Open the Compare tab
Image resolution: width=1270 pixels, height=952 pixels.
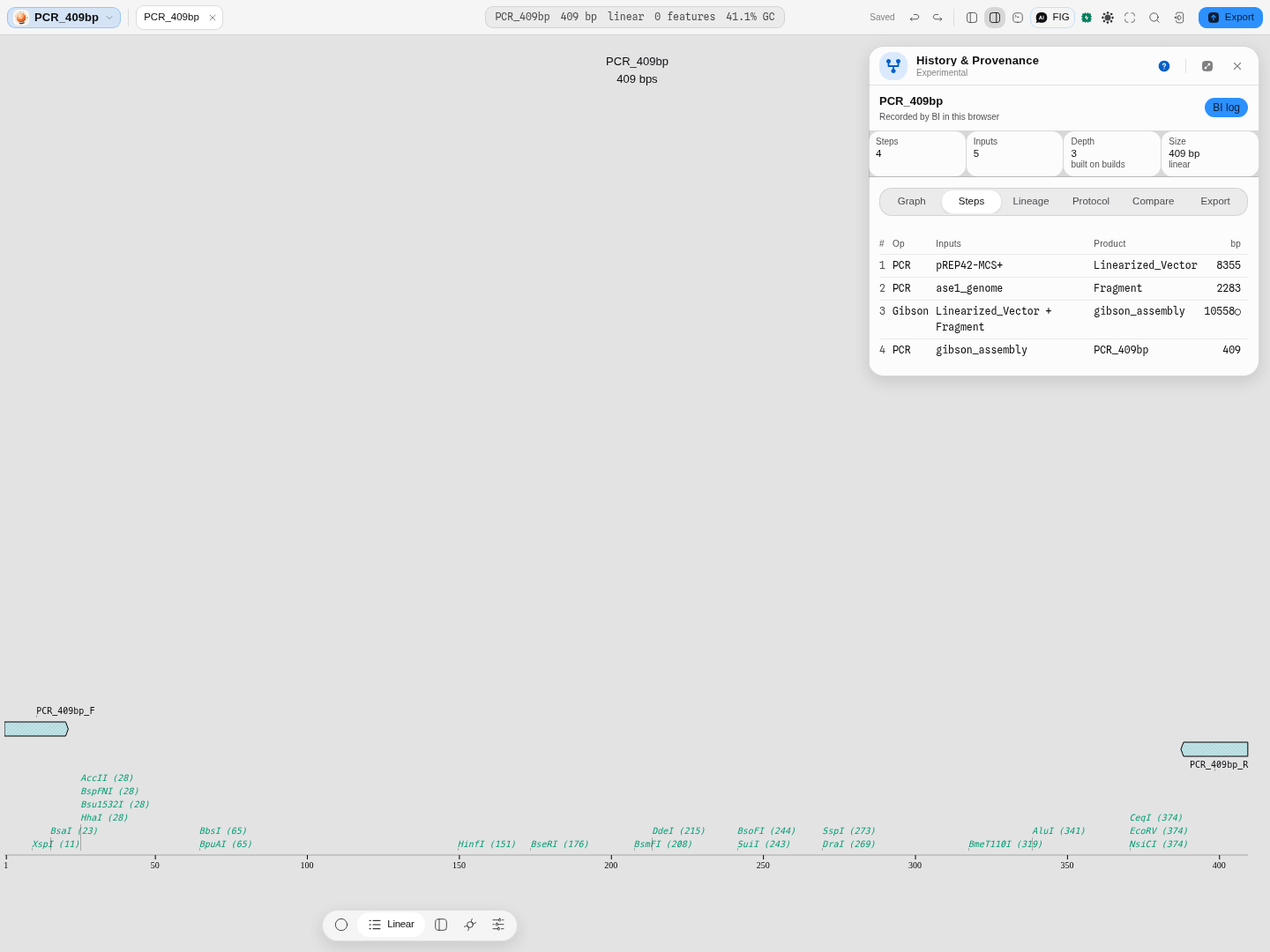[x=1153, y=202]
